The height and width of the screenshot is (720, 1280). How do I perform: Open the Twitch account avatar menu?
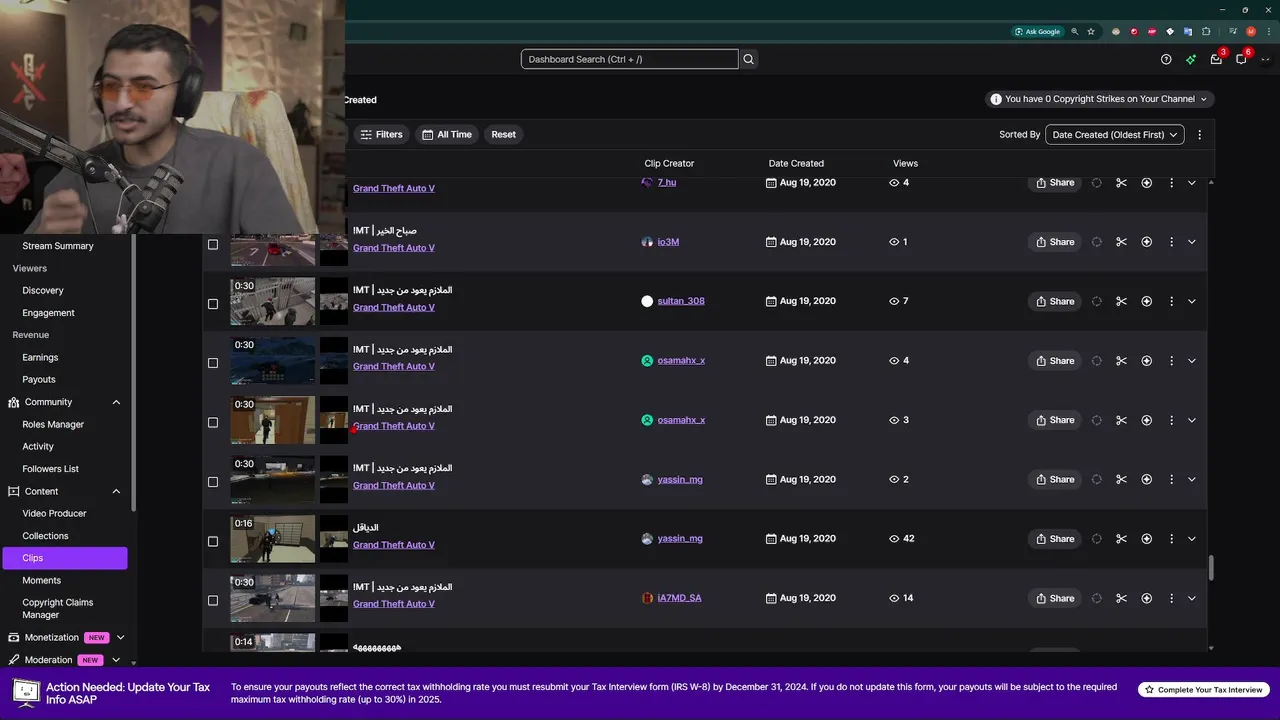point(1265,59)
